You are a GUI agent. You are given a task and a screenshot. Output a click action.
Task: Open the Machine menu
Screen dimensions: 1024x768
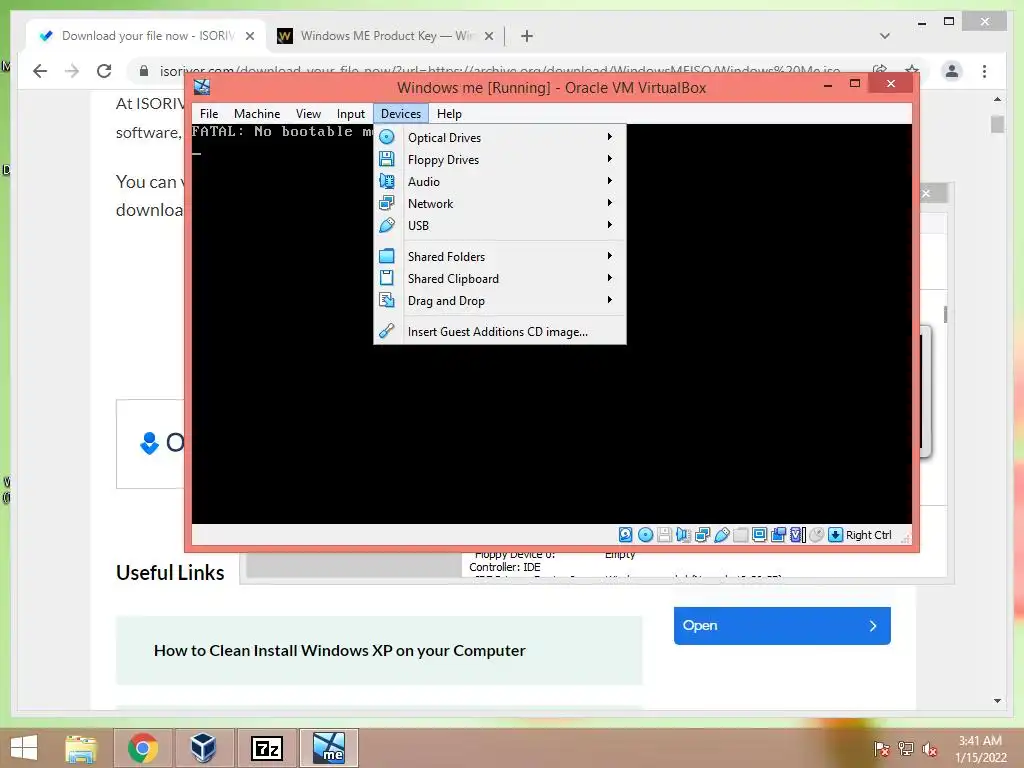tap(257, 114)
